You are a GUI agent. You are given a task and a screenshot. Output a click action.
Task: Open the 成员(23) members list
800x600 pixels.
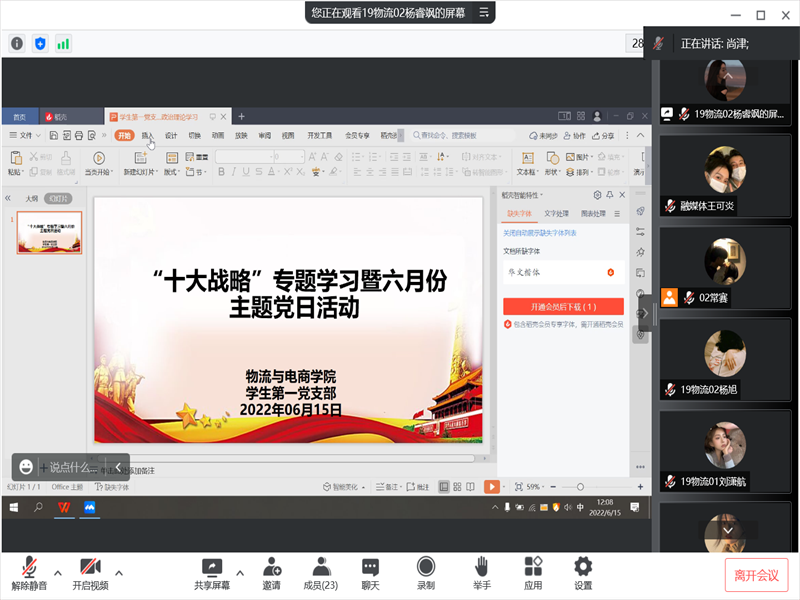coord(320,567)
